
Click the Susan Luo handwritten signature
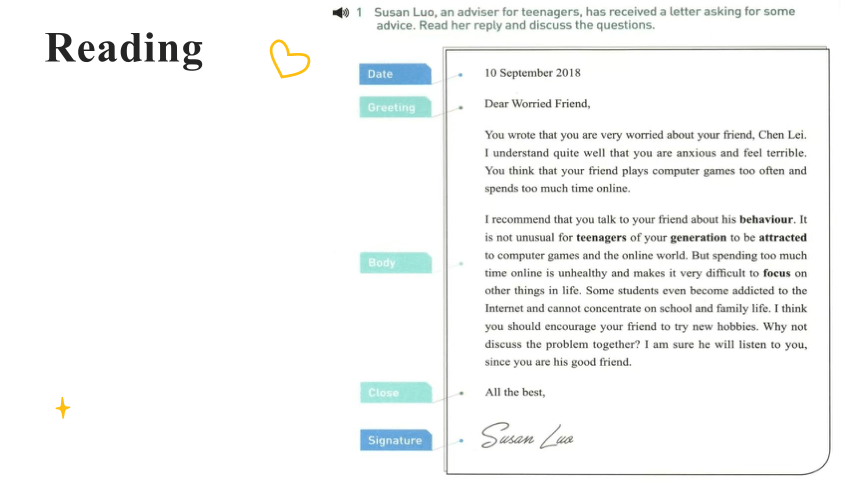tap(527, 436)
